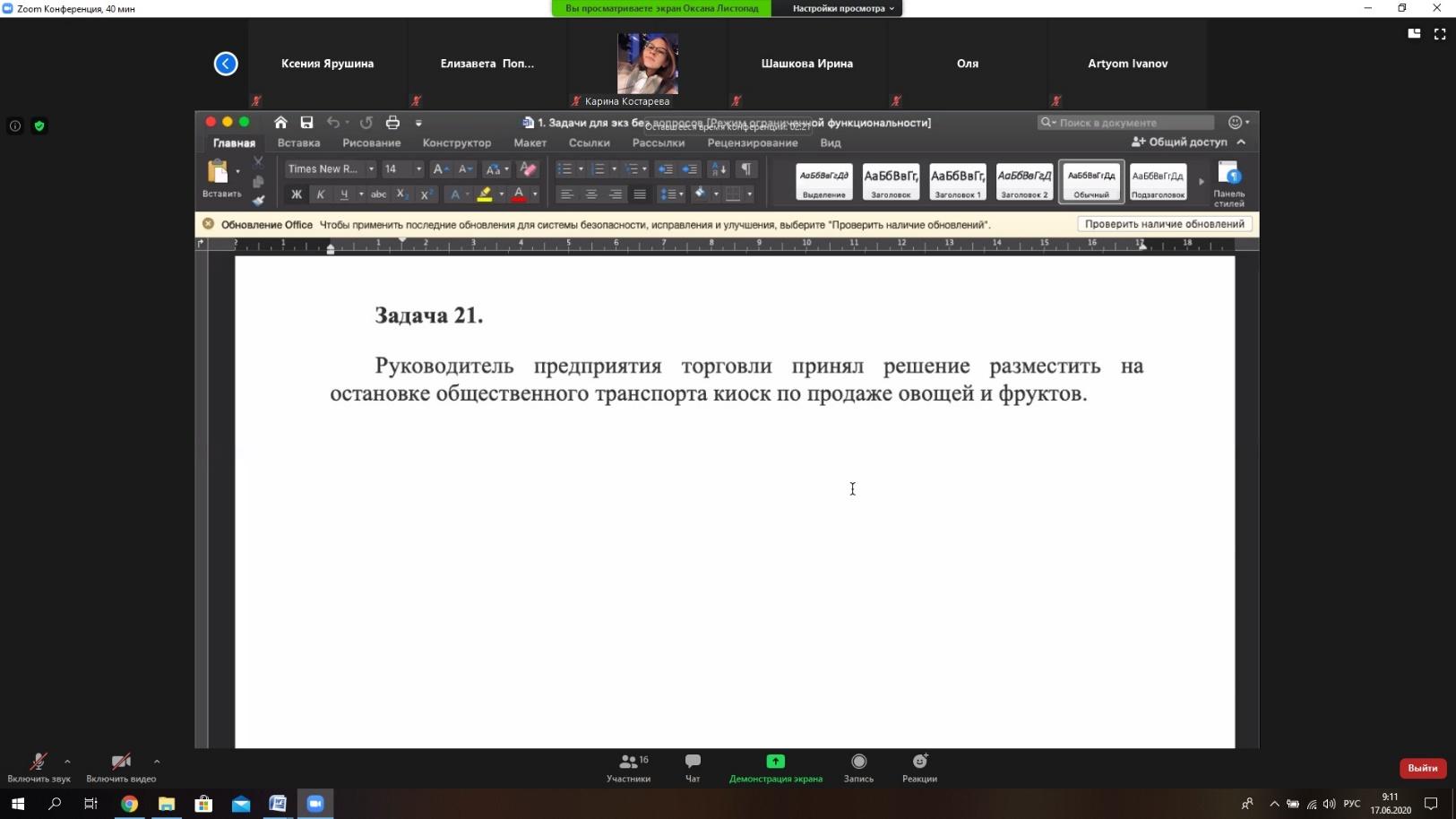Open Zoom reactions (Реакции)
1456x819 pixels.
(x=919, y=768)
